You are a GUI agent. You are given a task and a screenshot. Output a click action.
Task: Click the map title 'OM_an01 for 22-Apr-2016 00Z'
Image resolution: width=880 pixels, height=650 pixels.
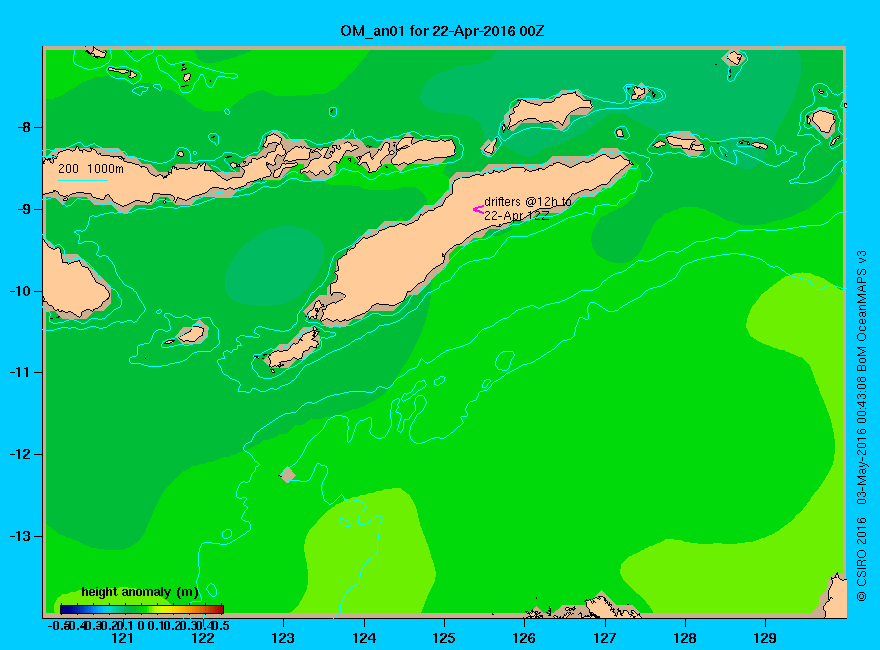click(442, 31)
